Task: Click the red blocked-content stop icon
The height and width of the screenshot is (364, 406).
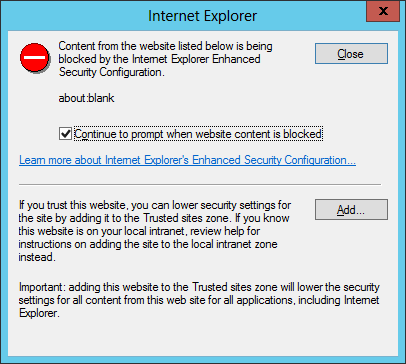Action: (35, 58)
